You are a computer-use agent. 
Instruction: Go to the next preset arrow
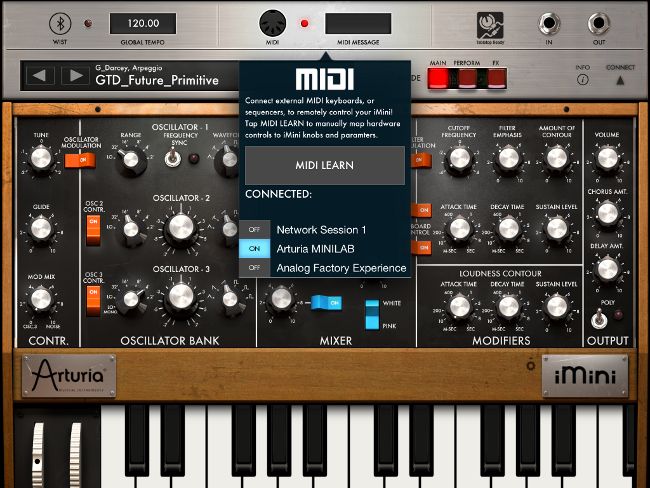(x=75, y=75)
